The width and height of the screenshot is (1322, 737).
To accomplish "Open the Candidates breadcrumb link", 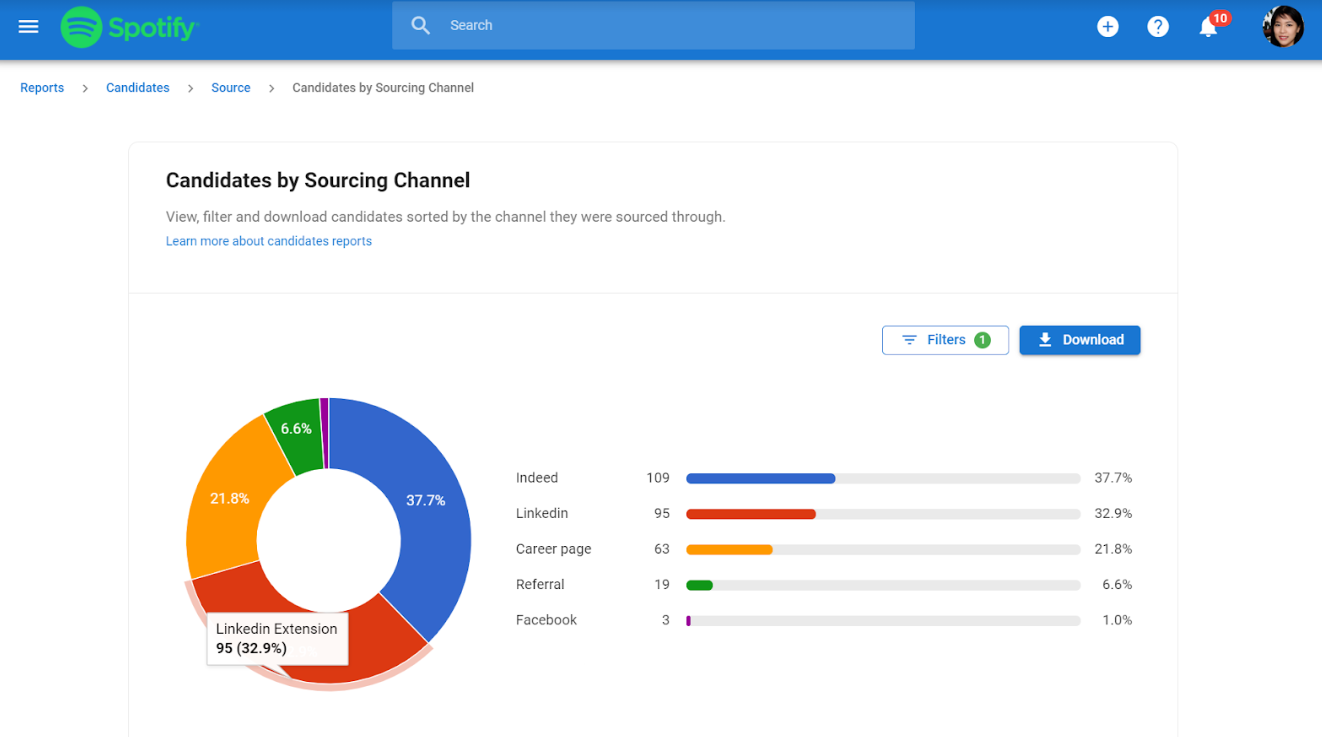I will (137, 88).
